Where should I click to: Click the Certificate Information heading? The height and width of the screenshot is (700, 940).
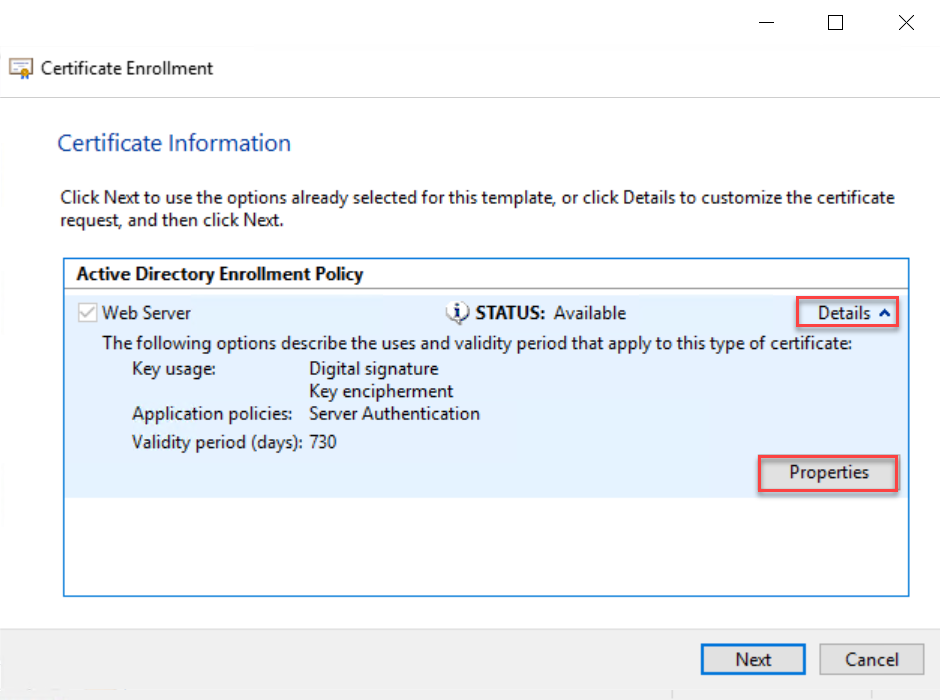coord(174,143)
